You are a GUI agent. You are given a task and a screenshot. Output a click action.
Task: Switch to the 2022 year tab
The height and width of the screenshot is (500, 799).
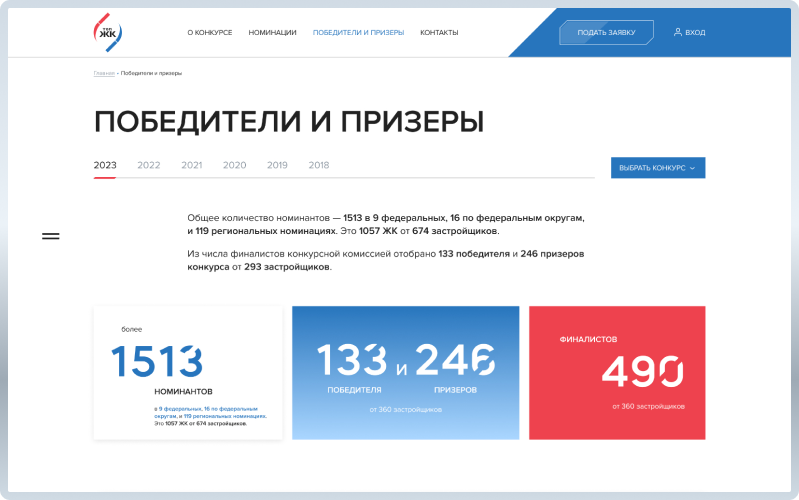click(x=149, y=165)
